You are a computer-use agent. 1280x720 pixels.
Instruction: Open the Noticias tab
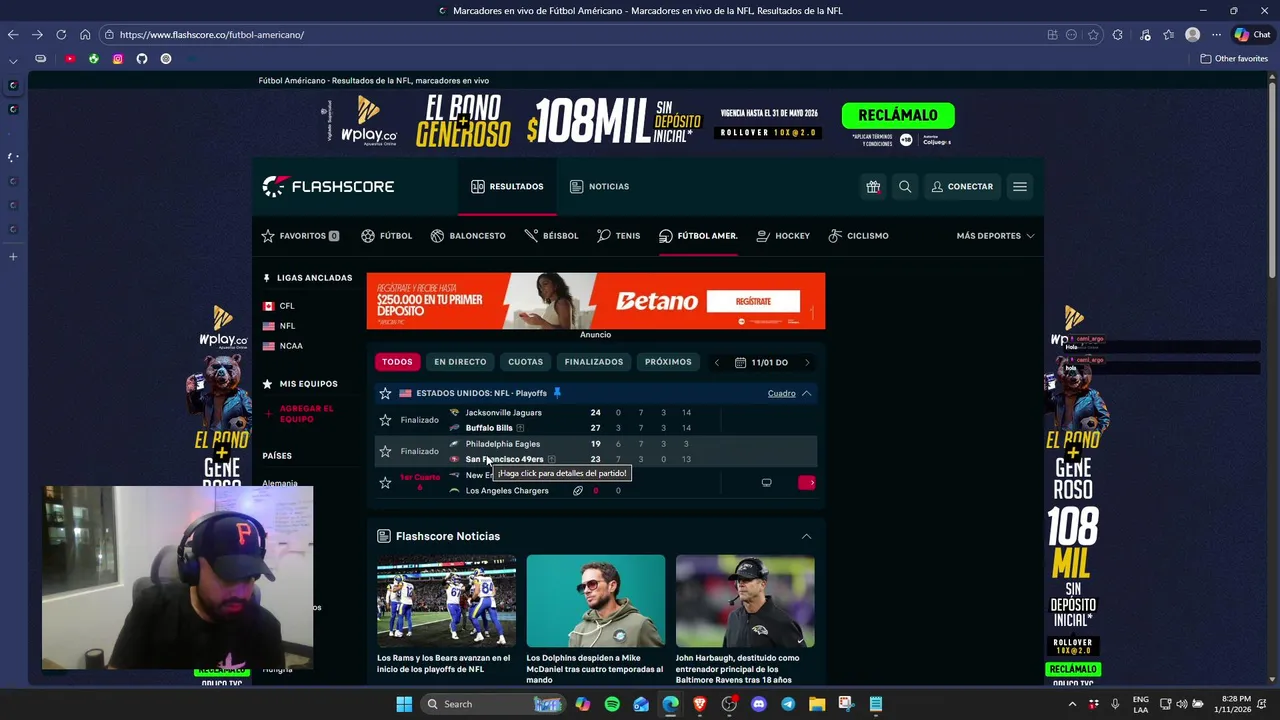[599, 187]
